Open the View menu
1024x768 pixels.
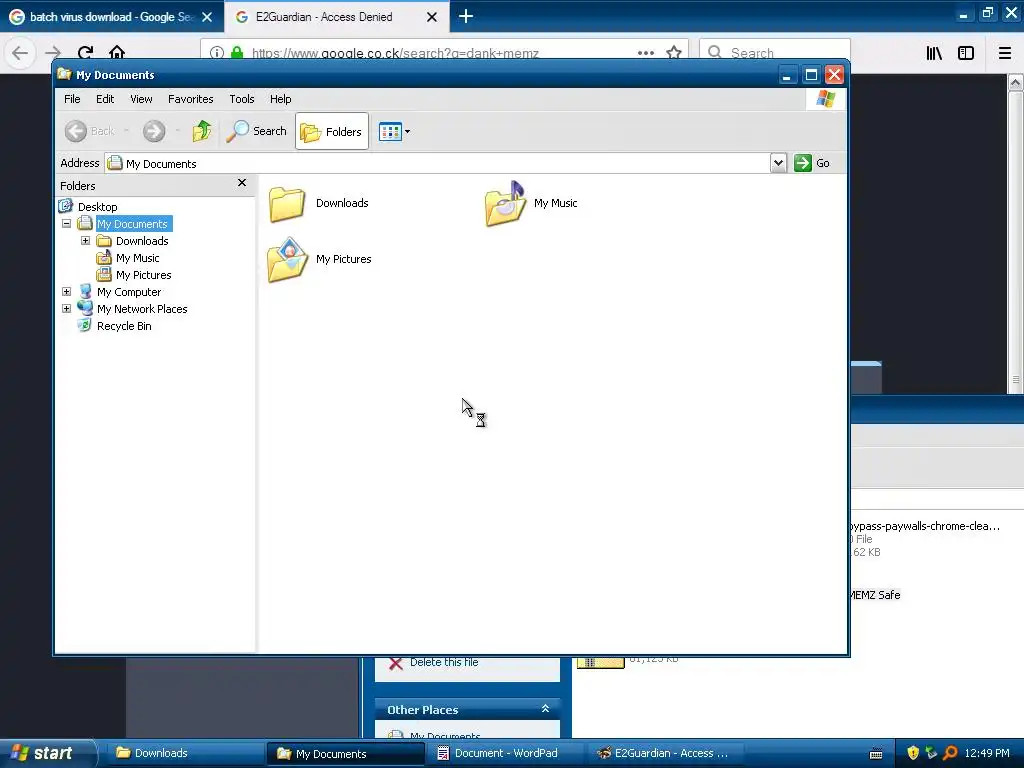(141, 99)
